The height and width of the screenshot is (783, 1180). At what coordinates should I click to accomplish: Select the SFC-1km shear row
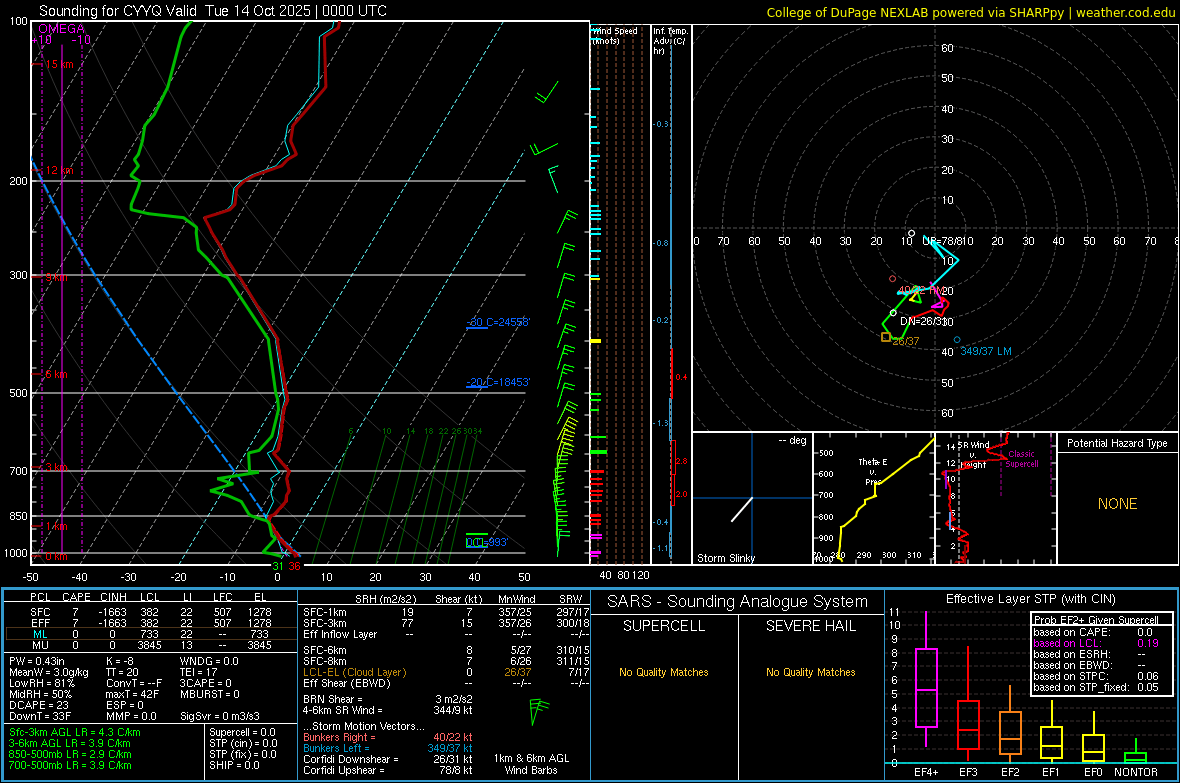446,612
